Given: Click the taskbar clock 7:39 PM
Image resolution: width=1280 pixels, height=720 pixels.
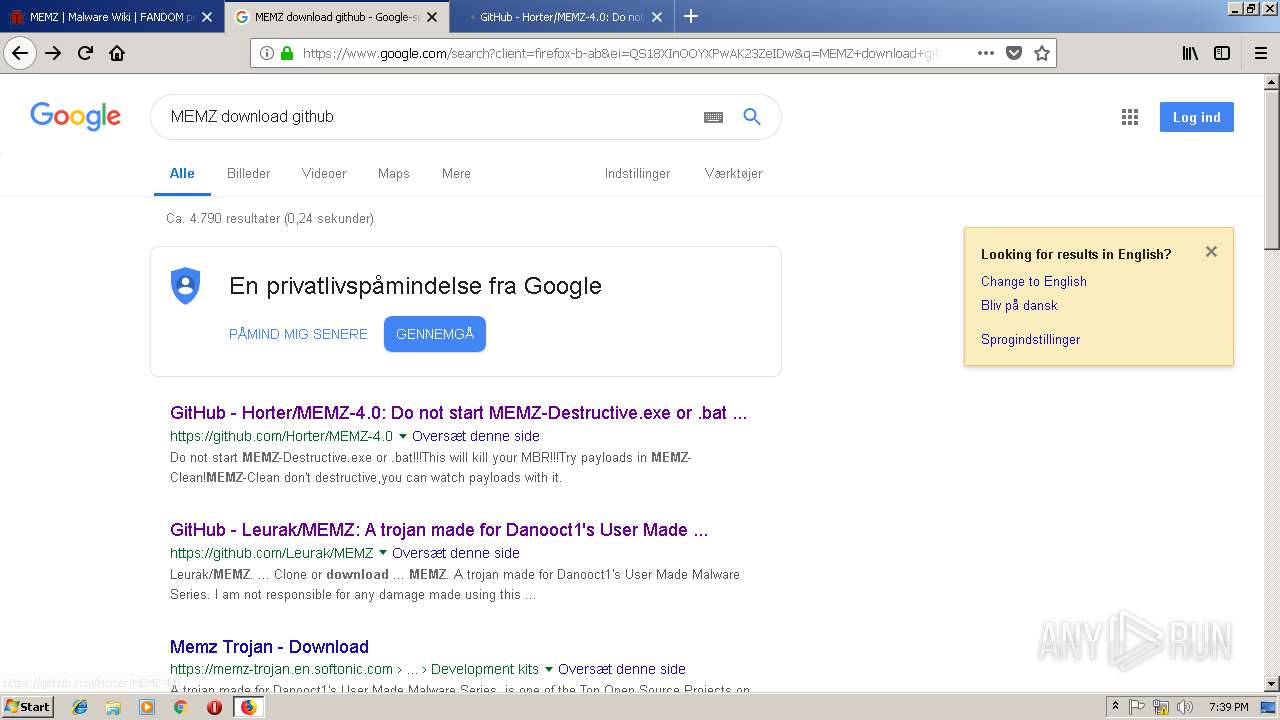Looking at the screenshot, I should (x=1228, y=707).
